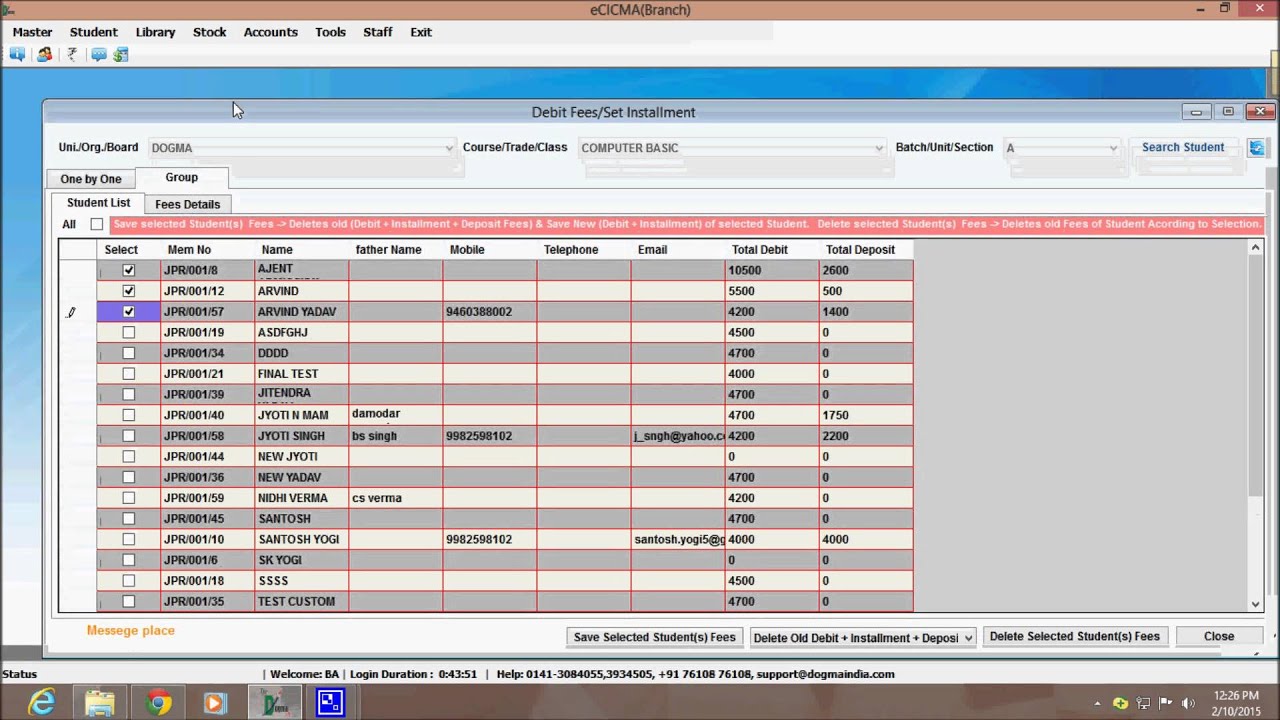Open the media player taskbar icon
This screenshot has width=1280, height=720.
(x=214, y=703)
